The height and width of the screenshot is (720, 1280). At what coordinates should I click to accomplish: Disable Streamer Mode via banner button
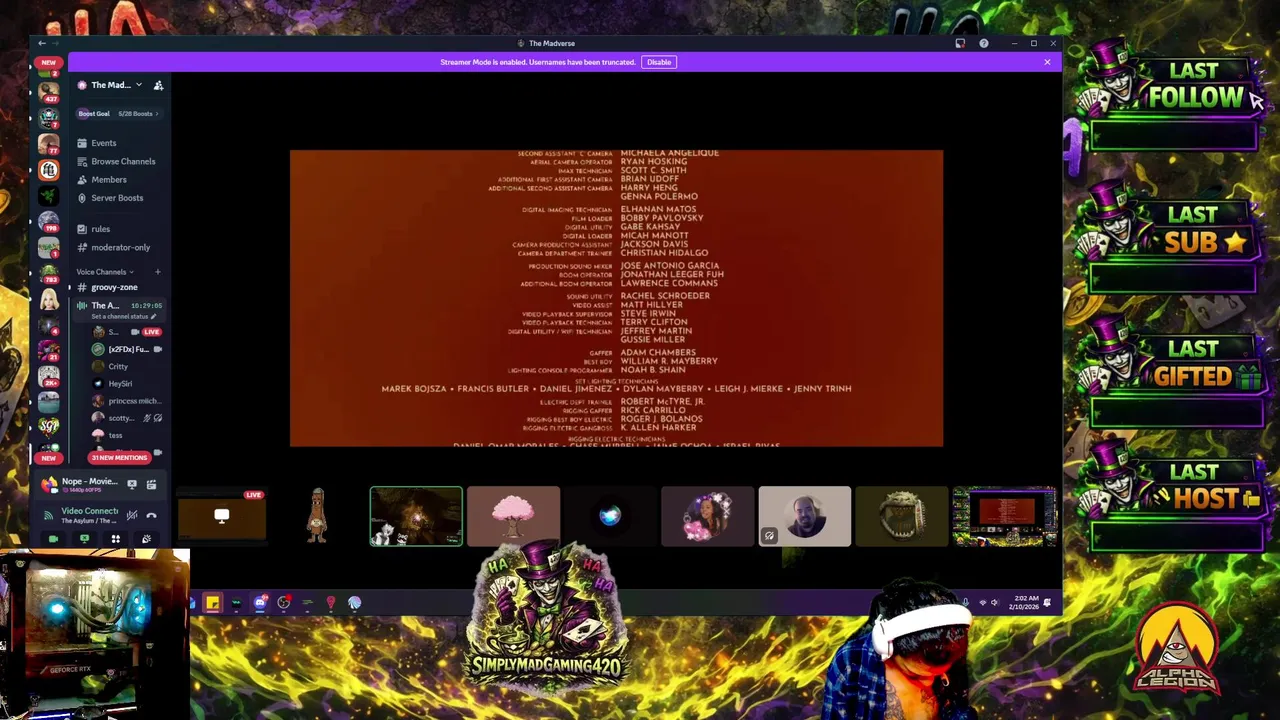pyautogui.click(x=659, y=62)
